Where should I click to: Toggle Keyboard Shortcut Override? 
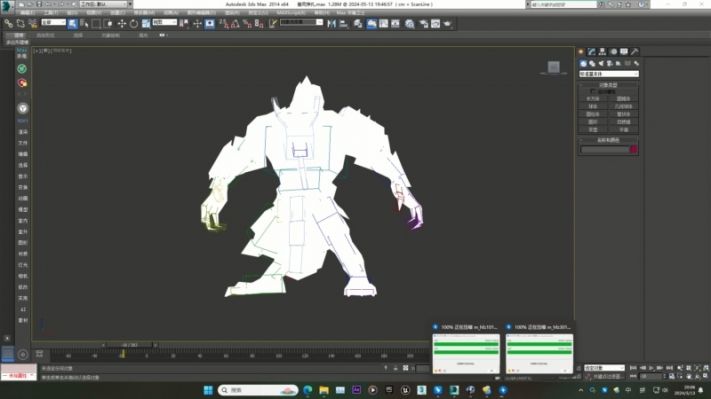(x=209, y=24)
